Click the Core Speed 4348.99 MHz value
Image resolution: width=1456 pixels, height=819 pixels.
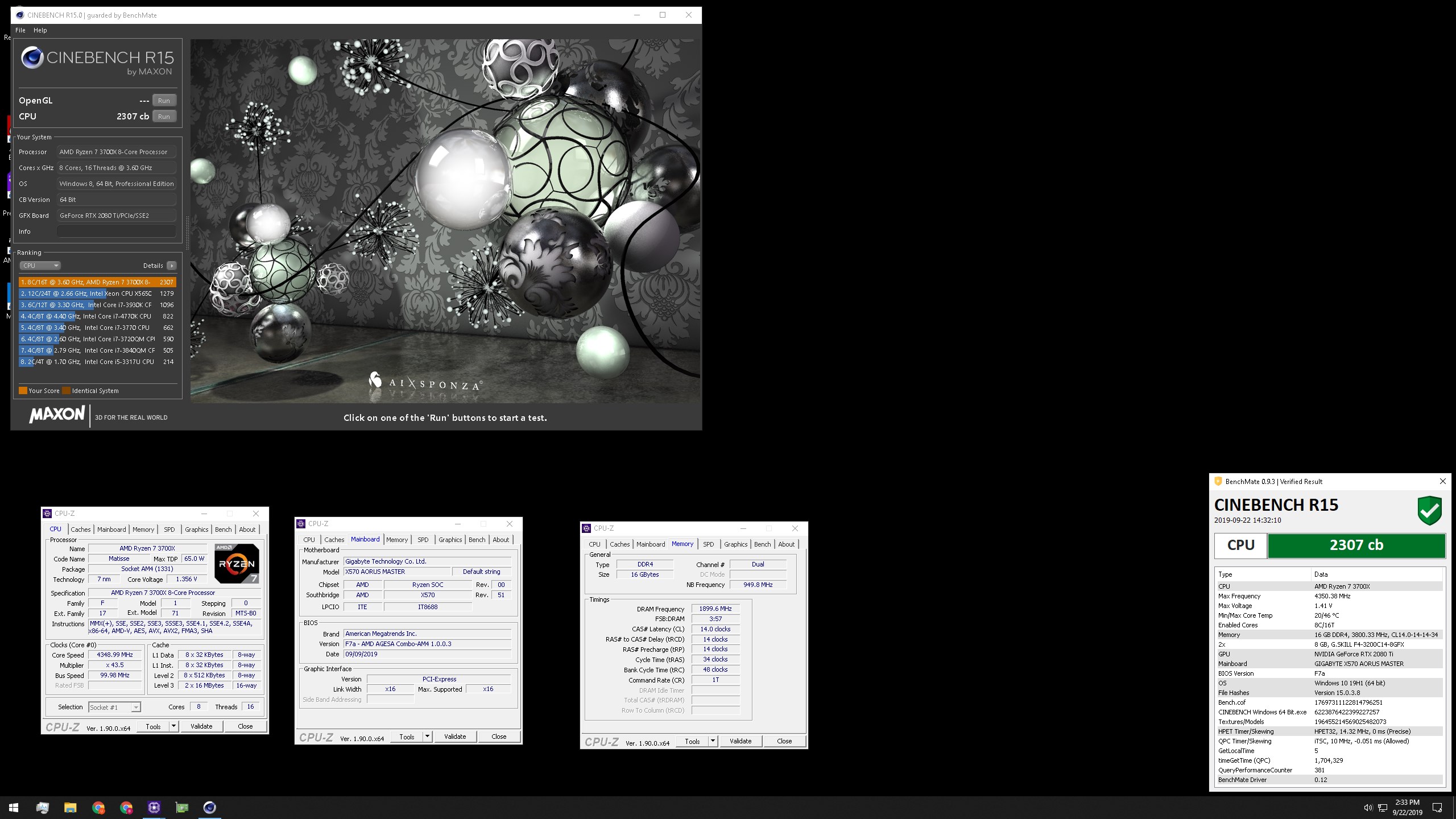click(115, 655)
